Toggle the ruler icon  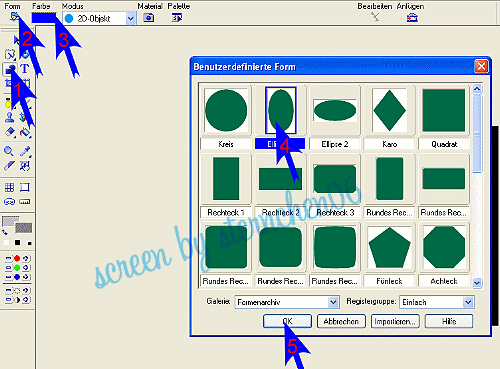25,202
